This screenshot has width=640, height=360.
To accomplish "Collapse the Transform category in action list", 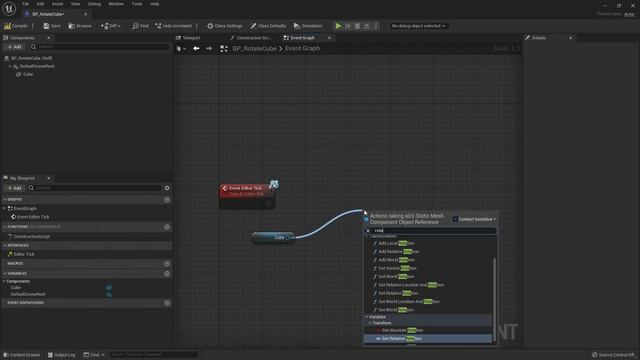I will pyautogui.click(x=370, y=323).
